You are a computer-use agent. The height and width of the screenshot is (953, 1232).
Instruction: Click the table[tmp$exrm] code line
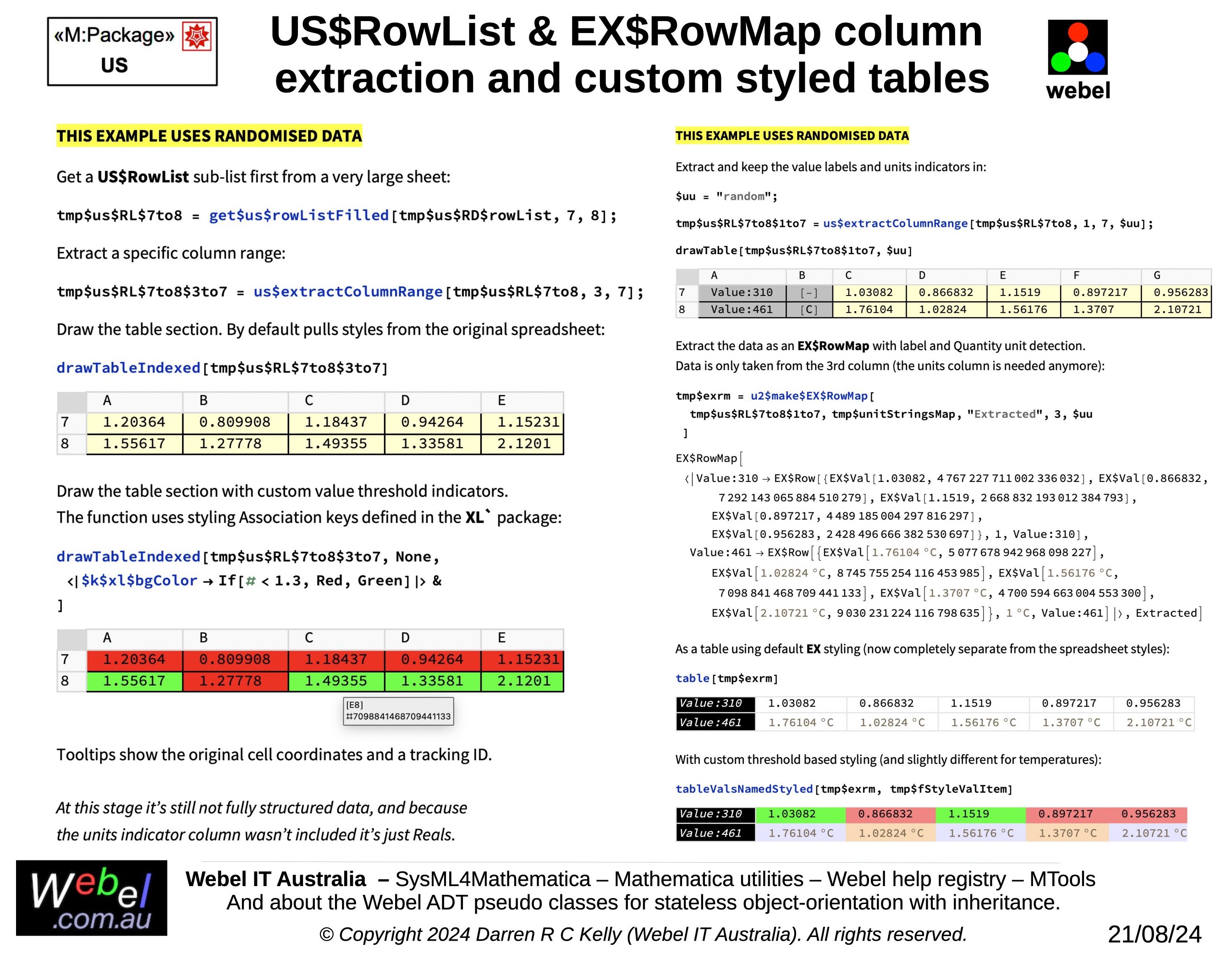tap(726, 679)
